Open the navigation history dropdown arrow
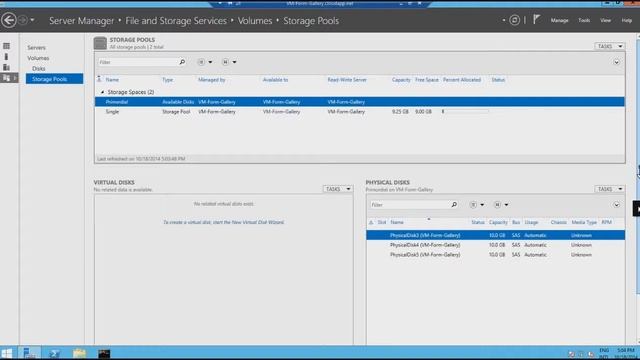 pos(32,20)
